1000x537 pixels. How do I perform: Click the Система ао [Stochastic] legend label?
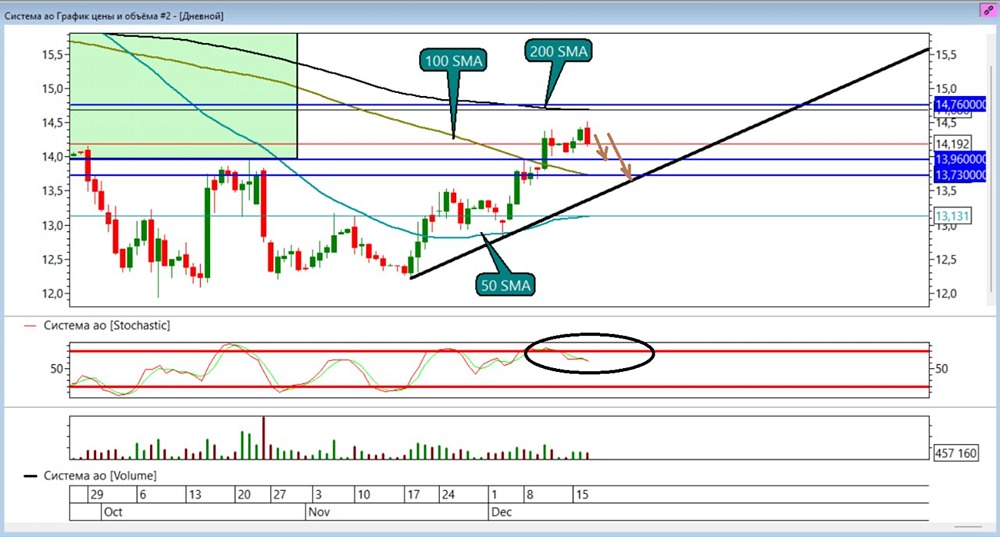coord(107,325)
